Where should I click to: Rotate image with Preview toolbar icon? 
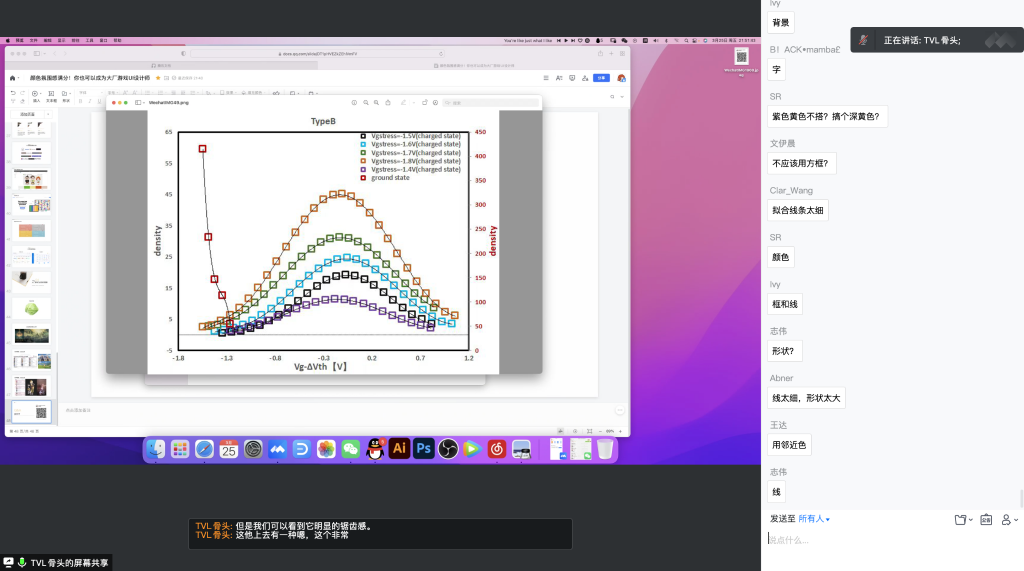(424, 103)
